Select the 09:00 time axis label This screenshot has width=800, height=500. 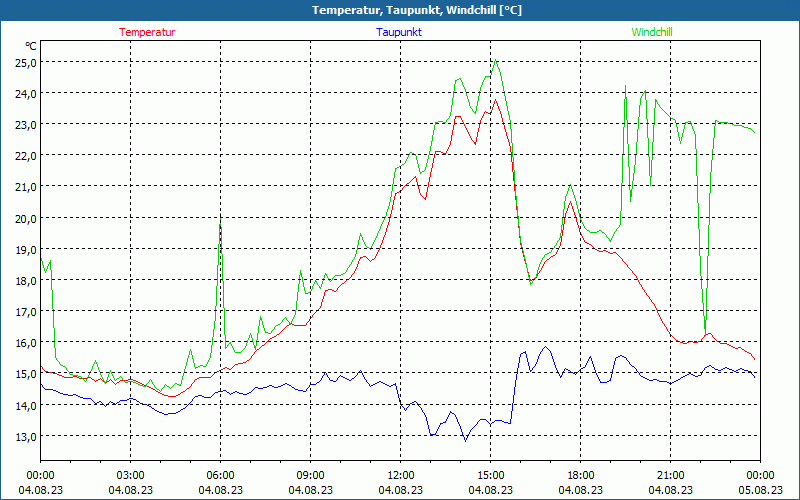[x=310, y=475]
